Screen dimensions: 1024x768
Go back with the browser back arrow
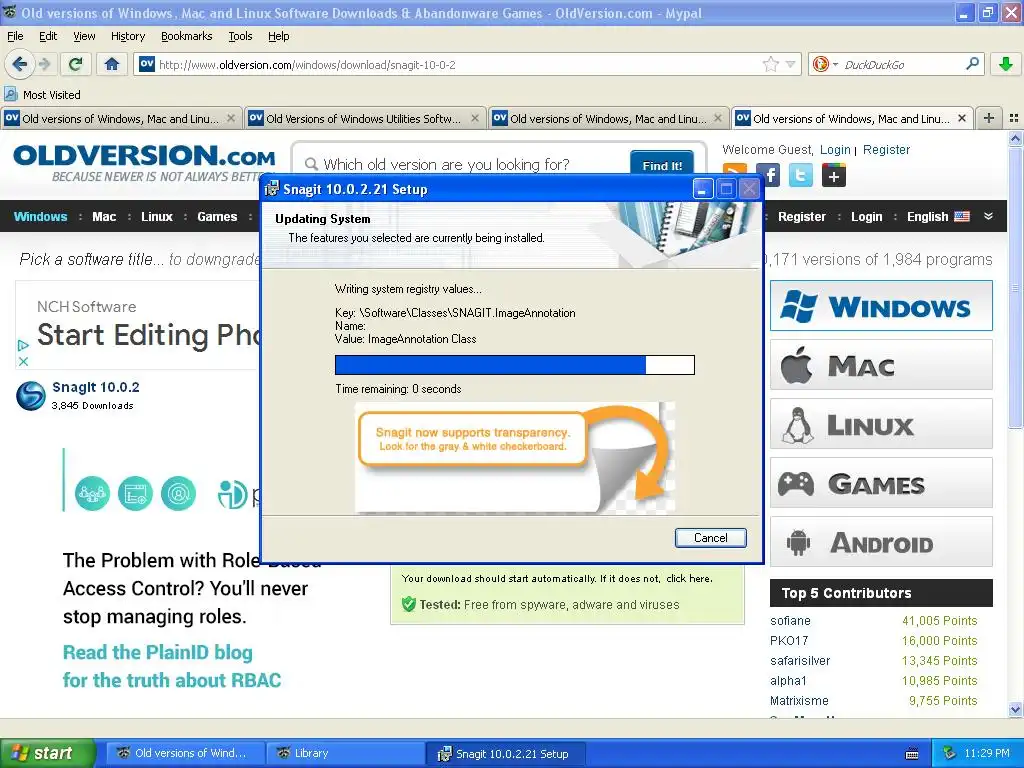[x=19, y=64]
